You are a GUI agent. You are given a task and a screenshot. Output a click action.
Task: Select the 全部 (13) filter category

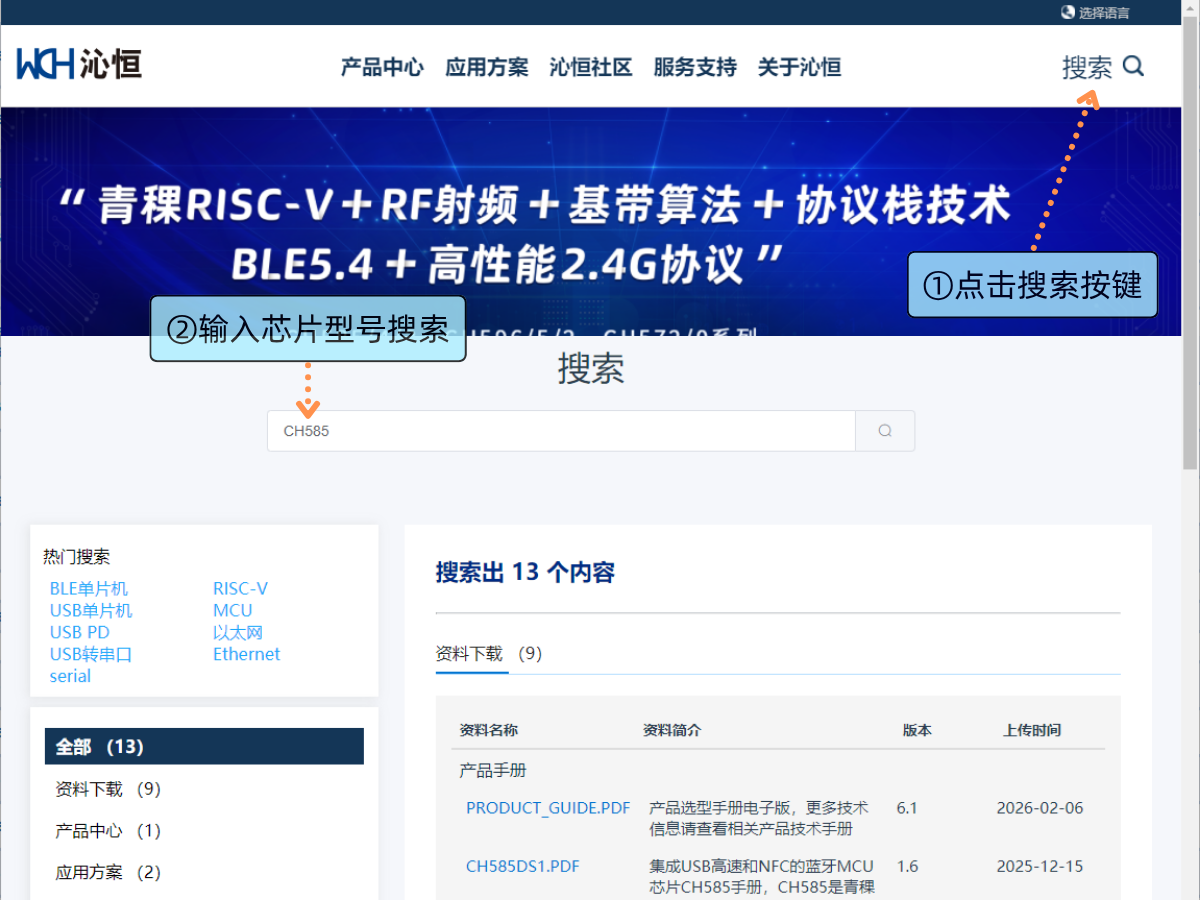click(204, 746)
